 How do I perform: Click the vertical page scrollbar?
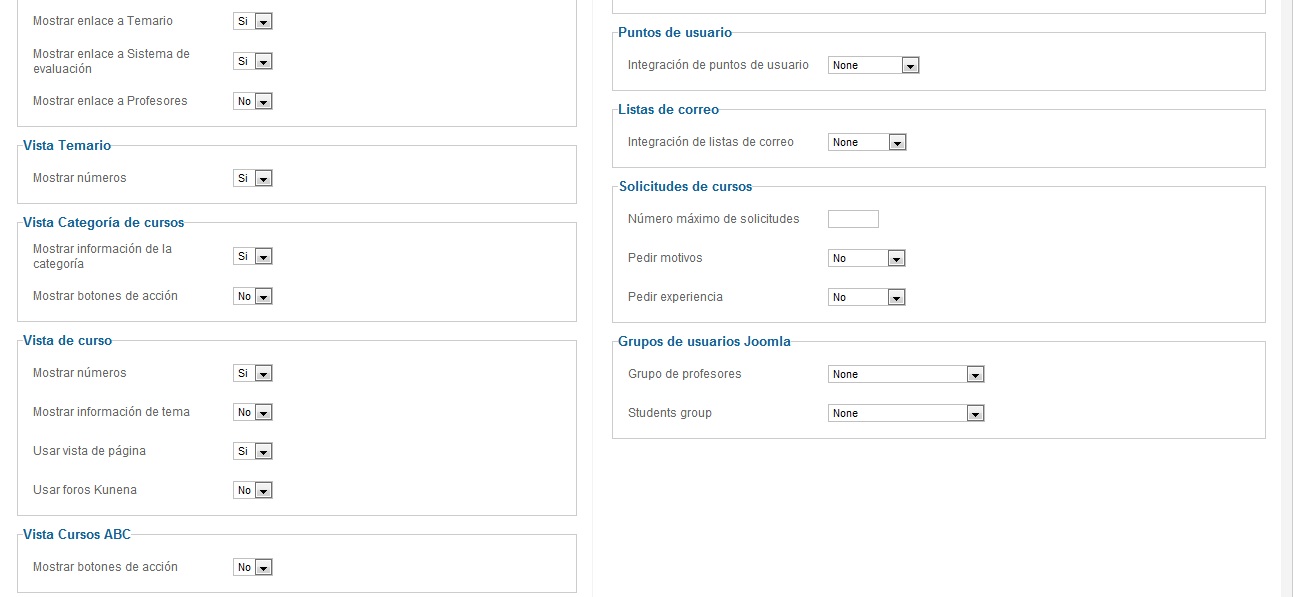(1288, 300)
